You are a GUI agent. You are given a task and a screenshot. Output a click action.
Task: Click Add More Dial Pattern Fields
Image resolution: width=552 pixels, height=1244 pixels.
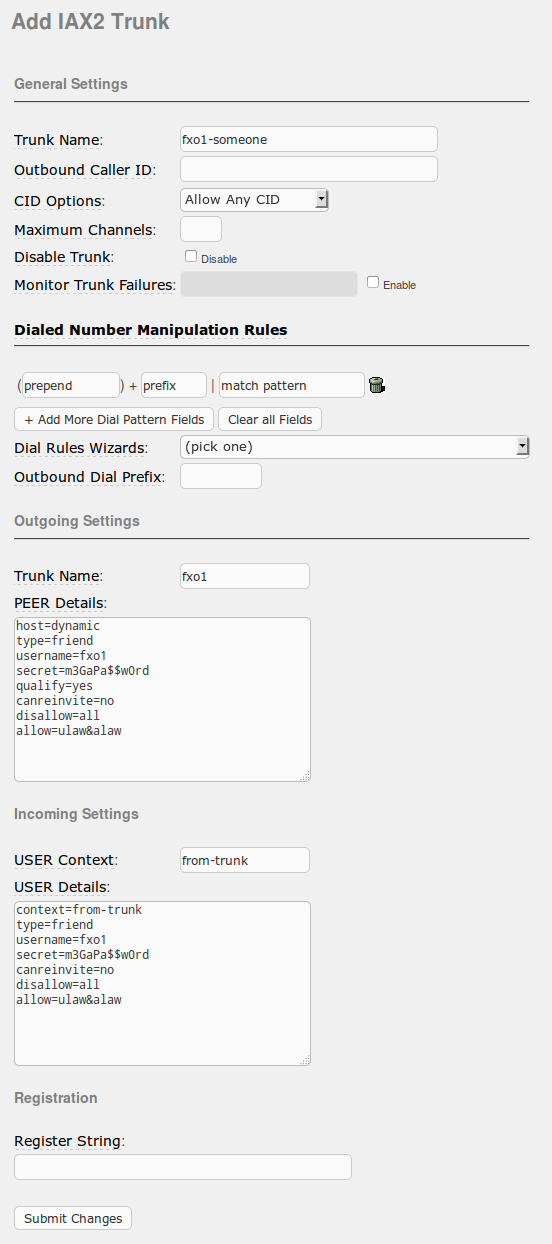pyautogui.click(x=114, y=419)
